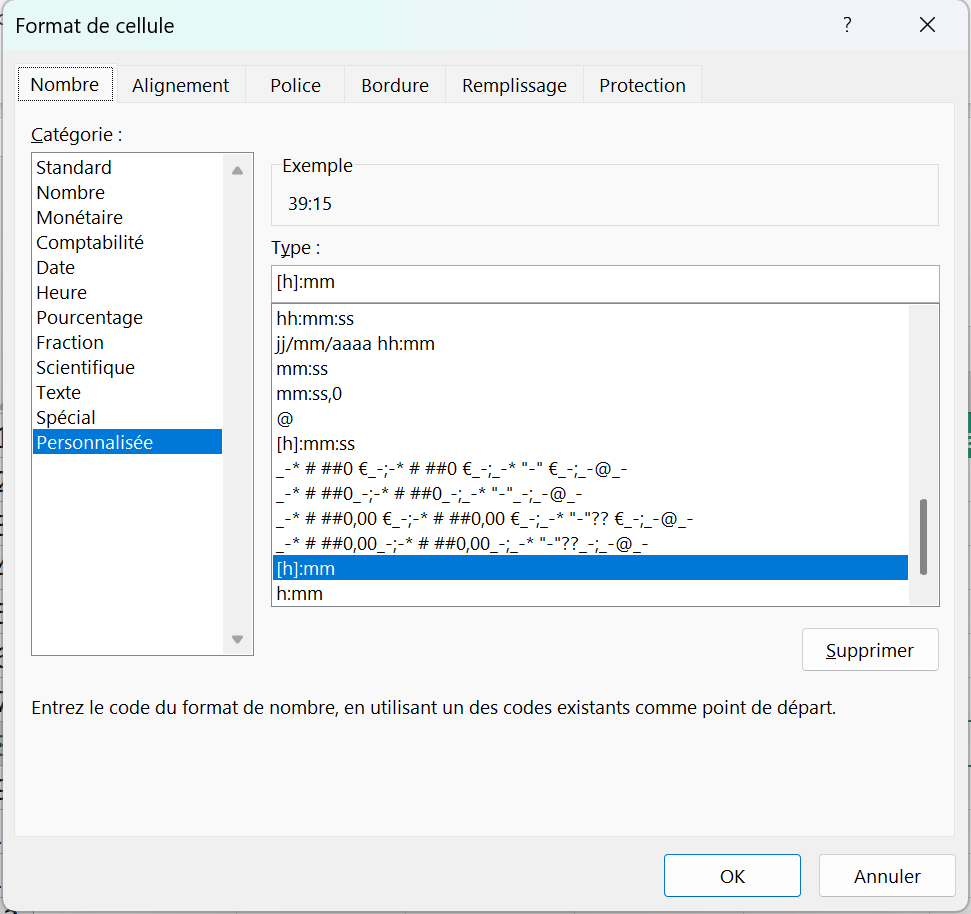Image resolution: width=971 pixels, height=914 pixels.
Task: Pick the Pourcentage category
Action: coord(128,318)
